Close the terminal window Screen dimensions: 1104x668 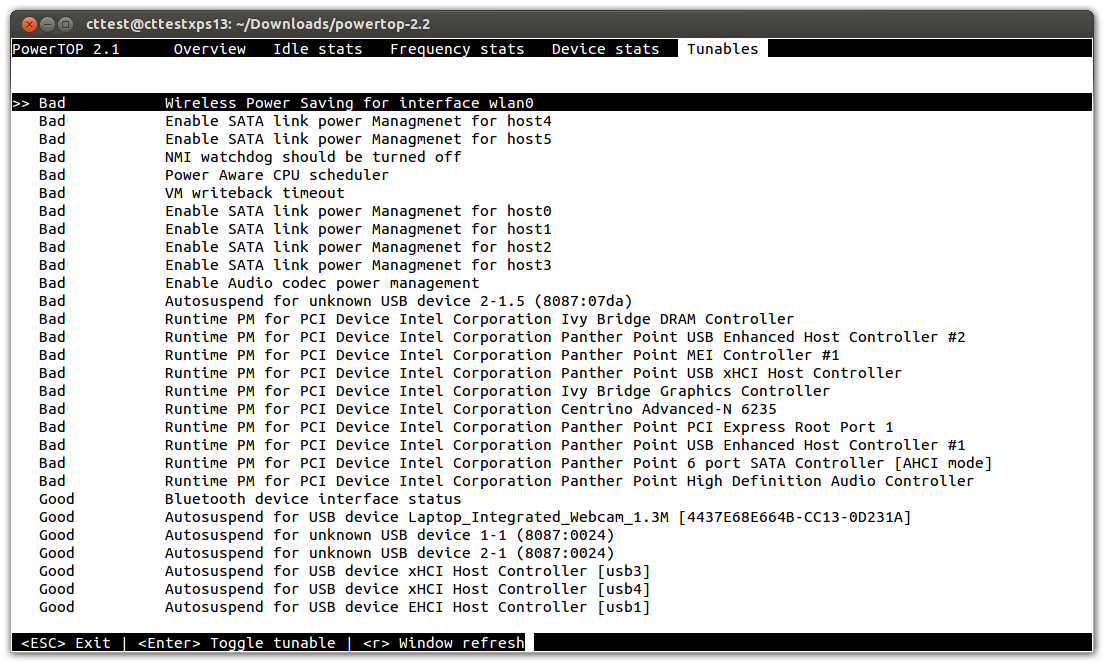coord(30,25)
